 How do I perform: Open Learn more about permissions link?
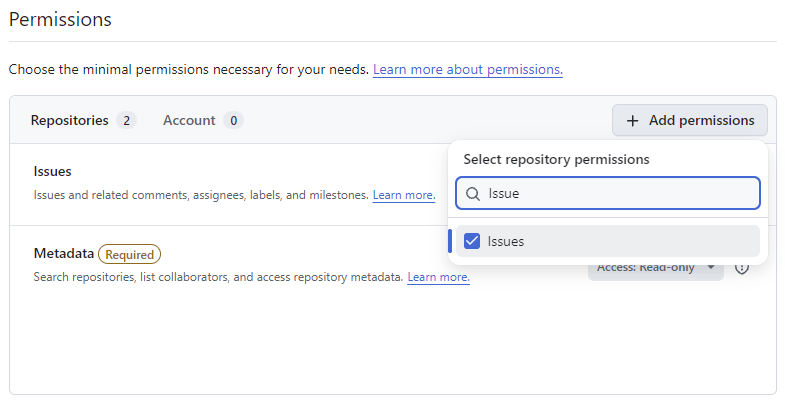coord(468,70)
